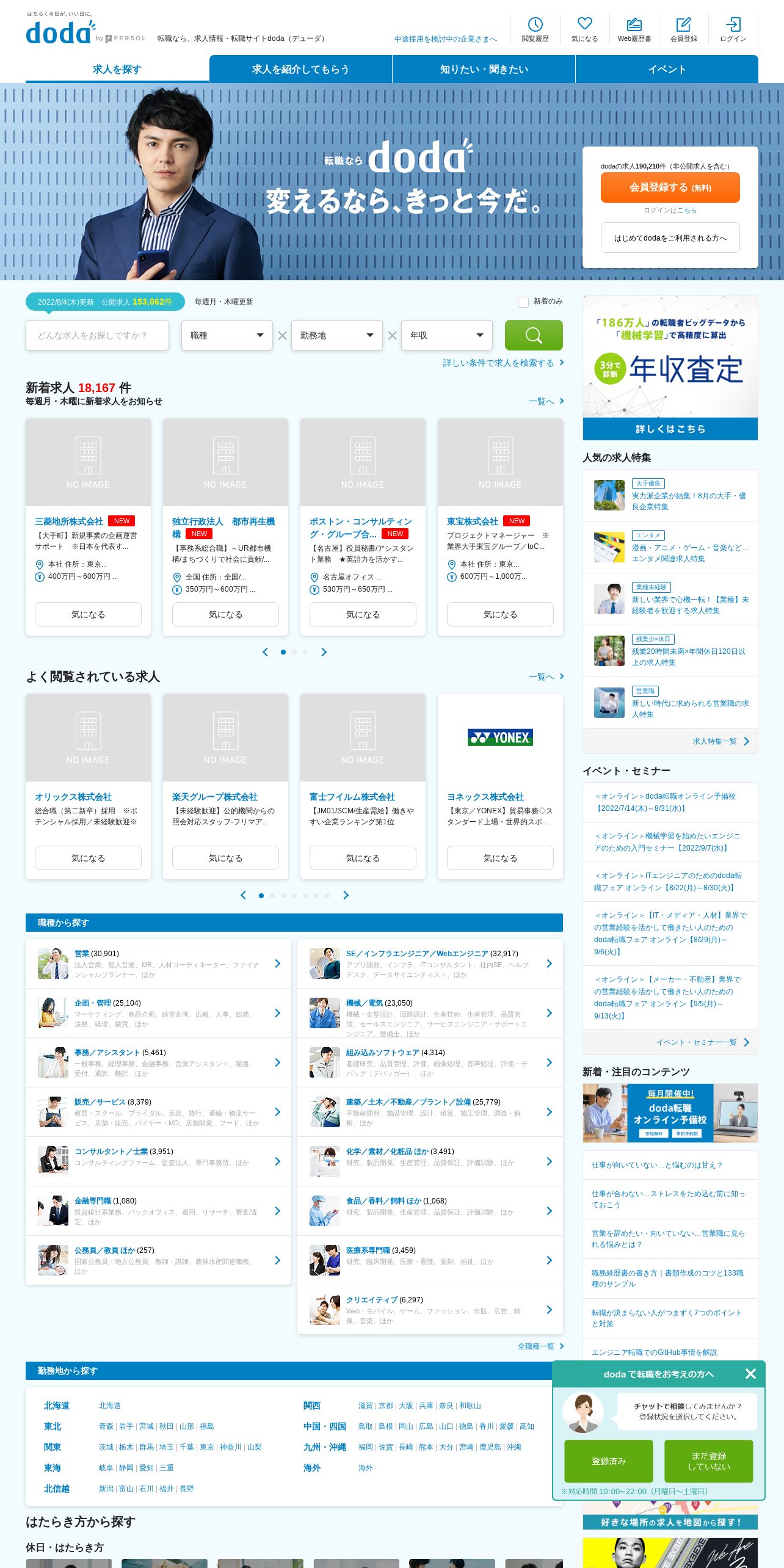Click the doda logo in header
Image resolution: width=784 pixels, height=1568 pixels.
(x=60, y=32)
